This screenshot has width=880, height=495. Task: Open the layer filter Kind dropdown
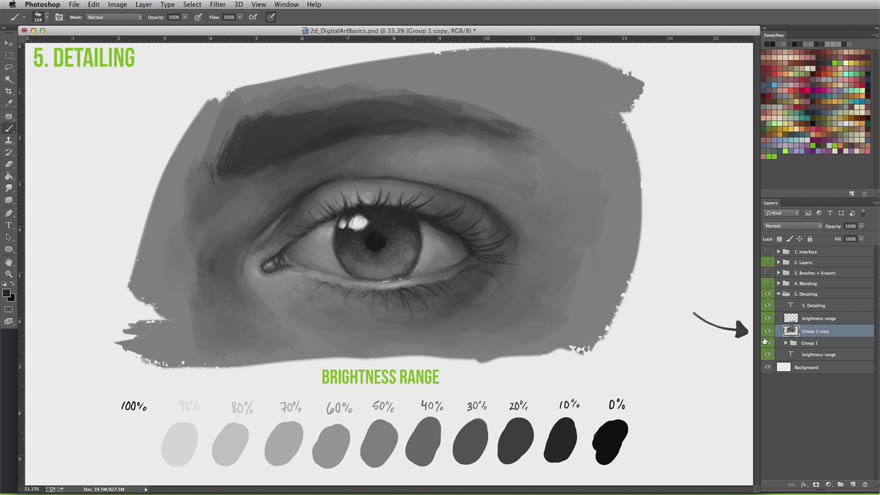[x=781, y=213]
